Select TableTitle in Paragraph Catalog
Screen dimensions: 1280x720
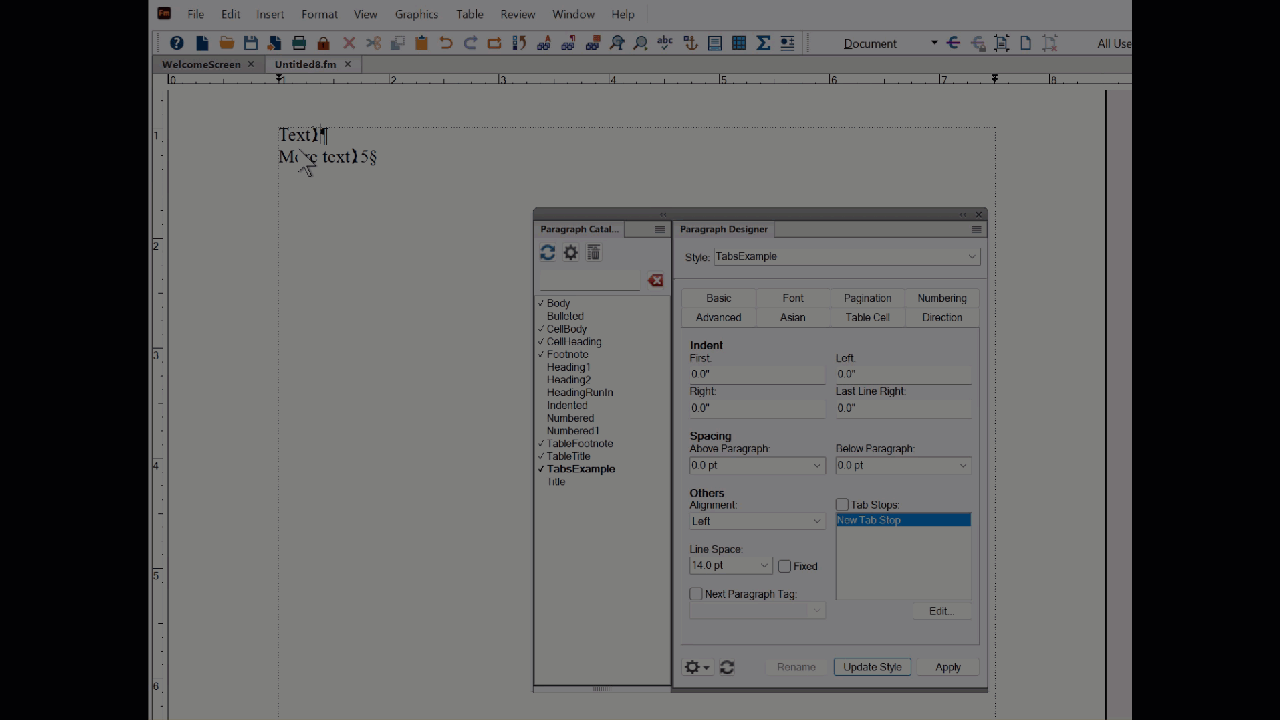[568, 456]
